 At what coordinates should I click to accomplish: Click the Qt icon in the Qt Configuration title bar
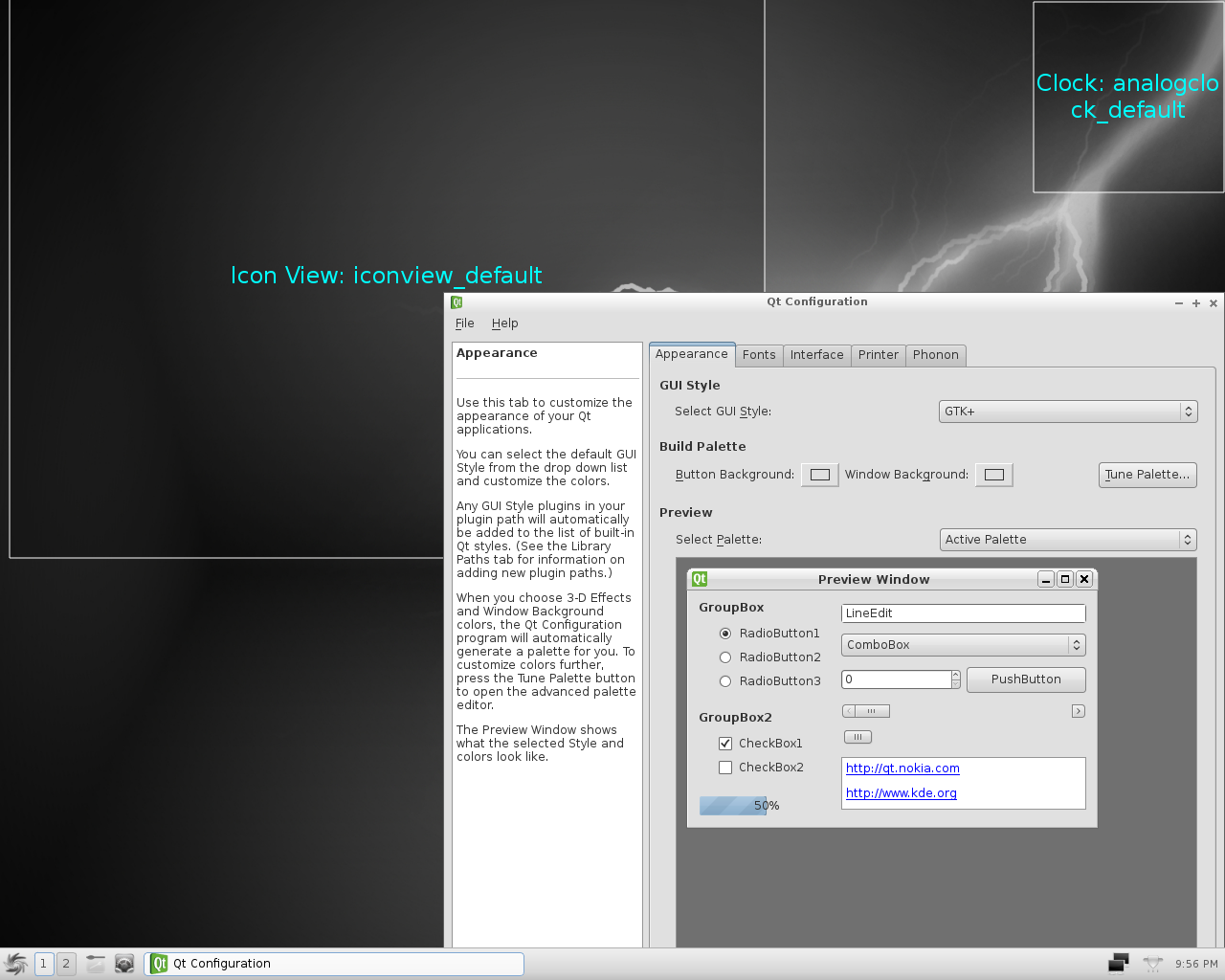click(x=457, y=302)
